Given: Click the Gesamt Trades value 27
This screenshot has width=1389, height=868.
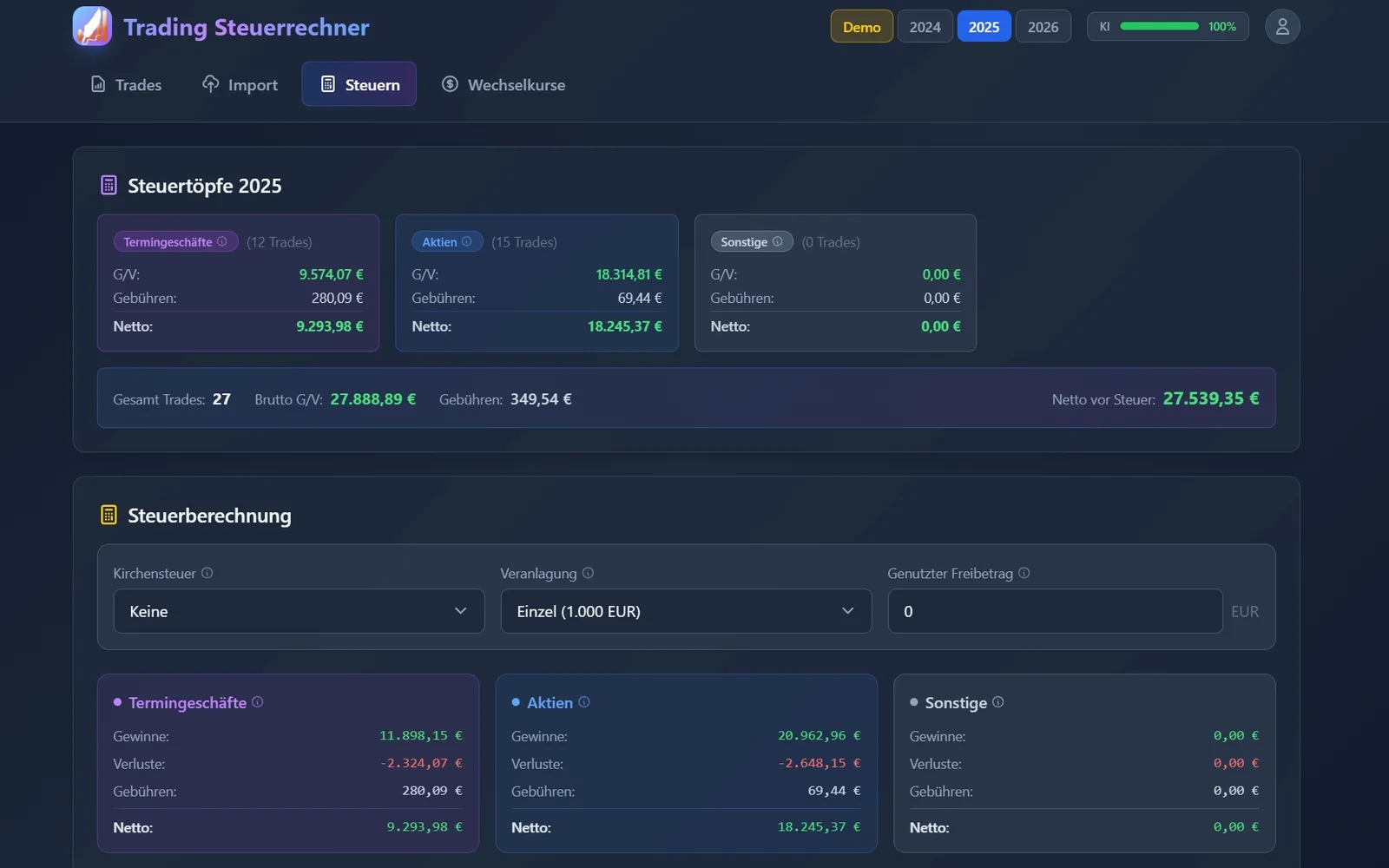Looking at the screenshot, I should point(221,399).
